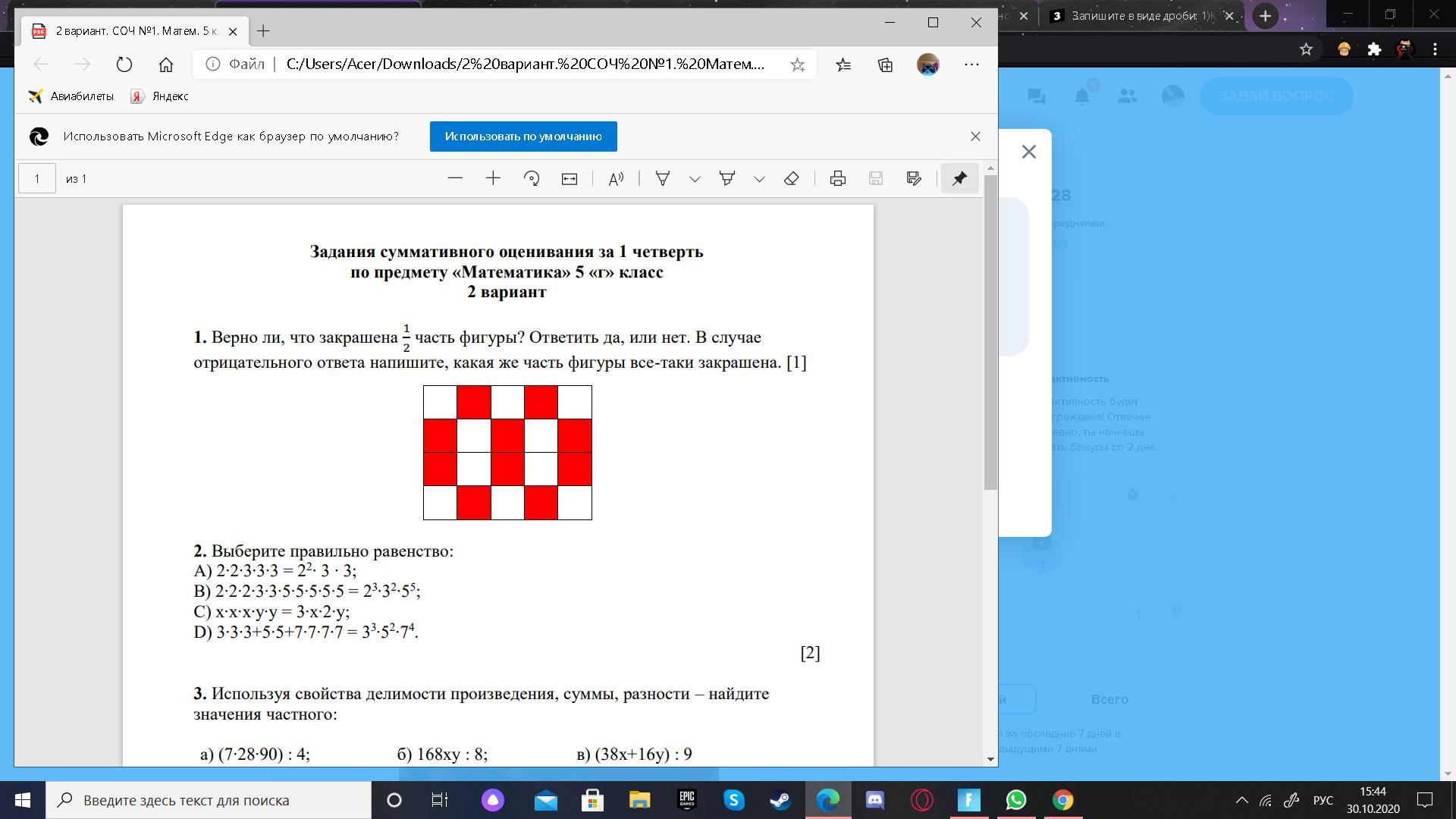Click the save as icon in PDF toolbar
1456x819 pixels.
coord(914,179)
